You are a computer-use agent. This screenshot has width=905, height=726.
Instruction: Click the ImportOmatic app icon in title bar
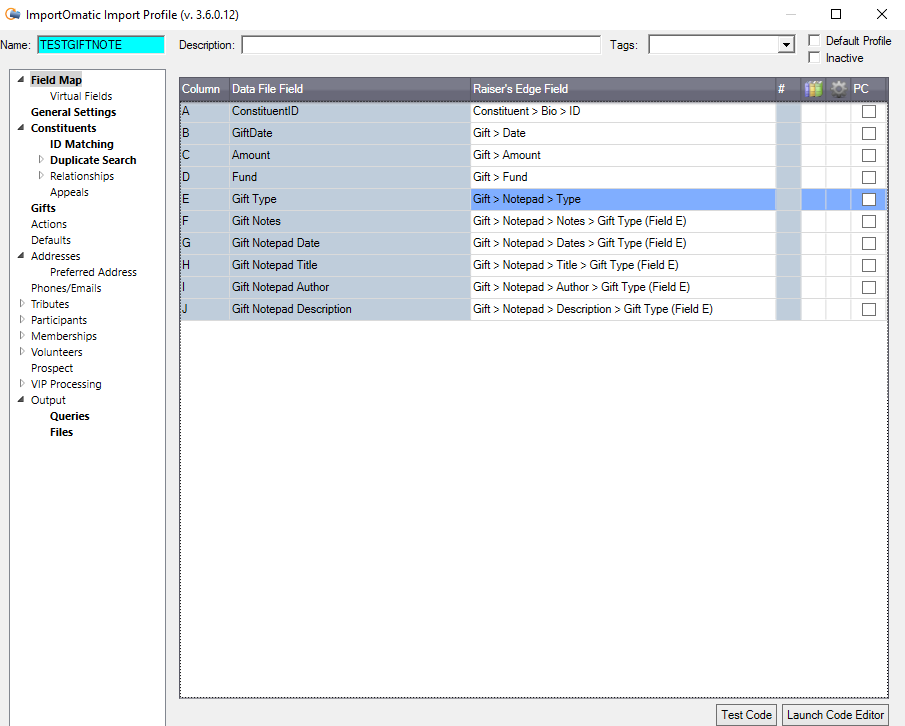(x=13, y=14)
